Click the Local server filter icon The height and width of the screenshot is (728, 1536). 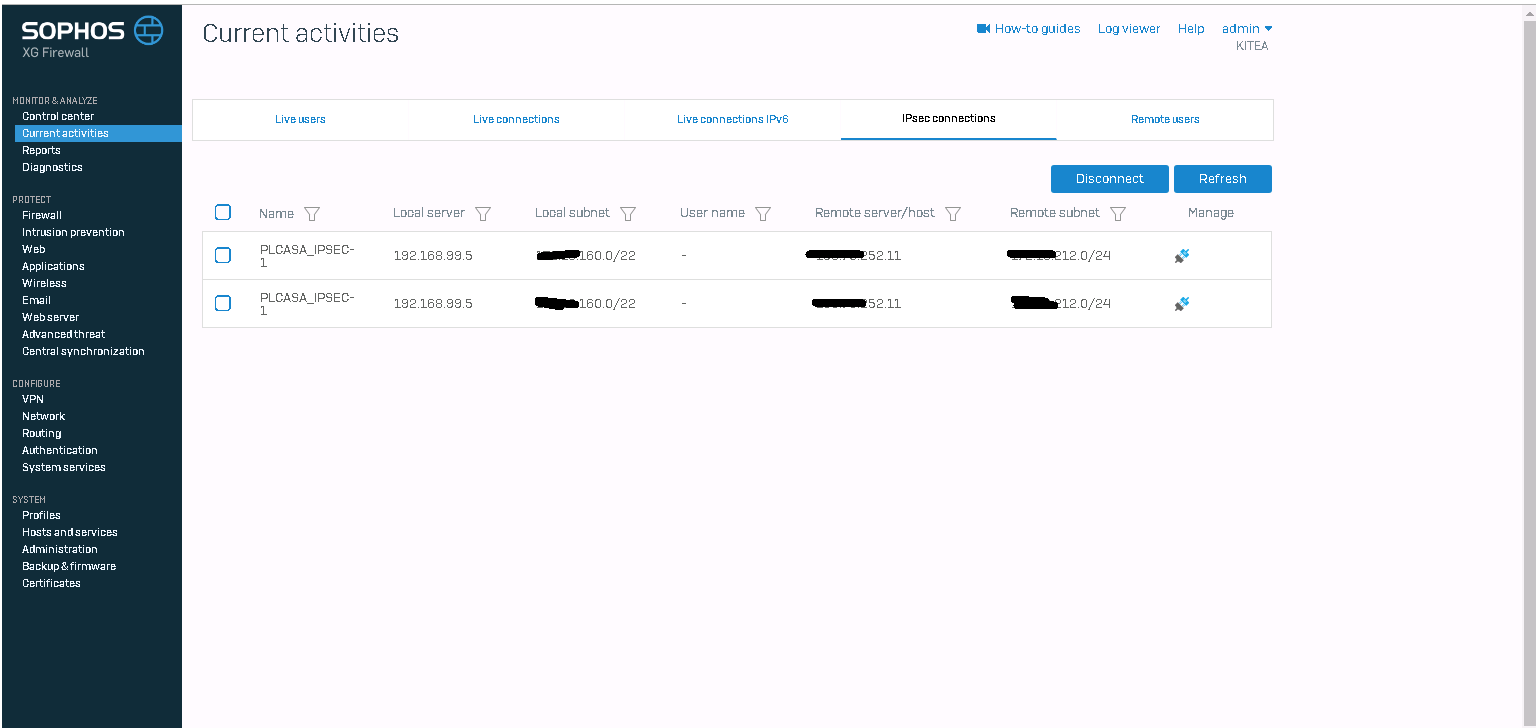[x=483, y=214]
